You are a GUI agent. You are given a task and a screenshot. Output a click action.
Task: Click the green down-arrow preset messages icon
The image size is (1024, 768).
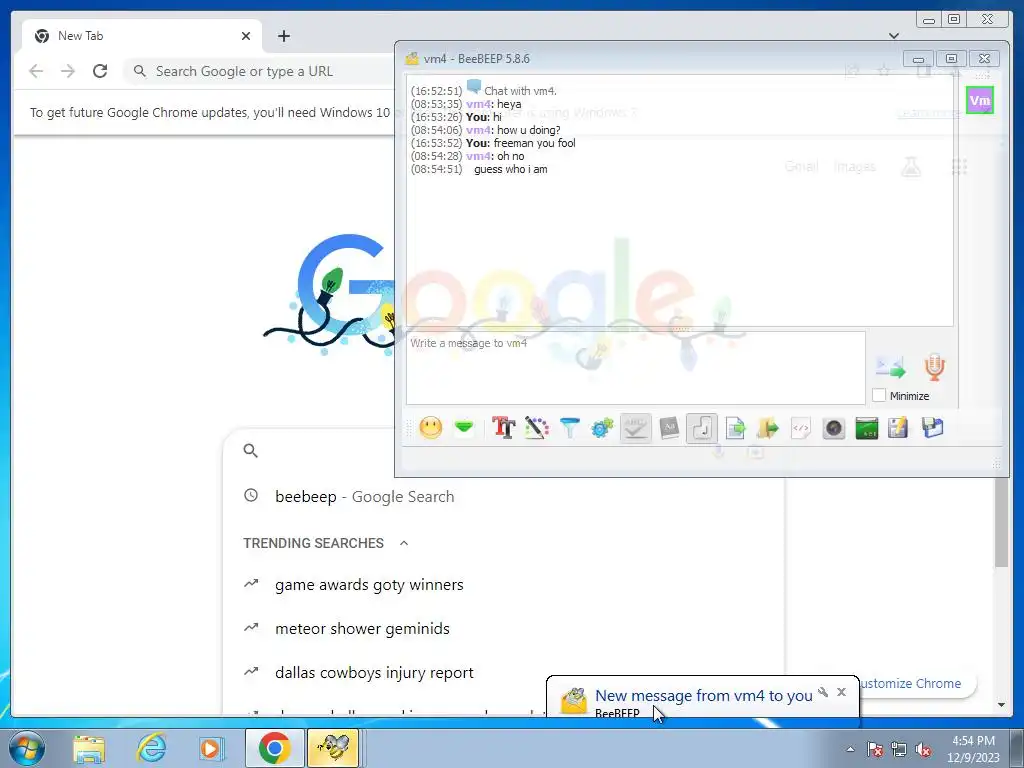pyautogui.click(x=464, y=428)
